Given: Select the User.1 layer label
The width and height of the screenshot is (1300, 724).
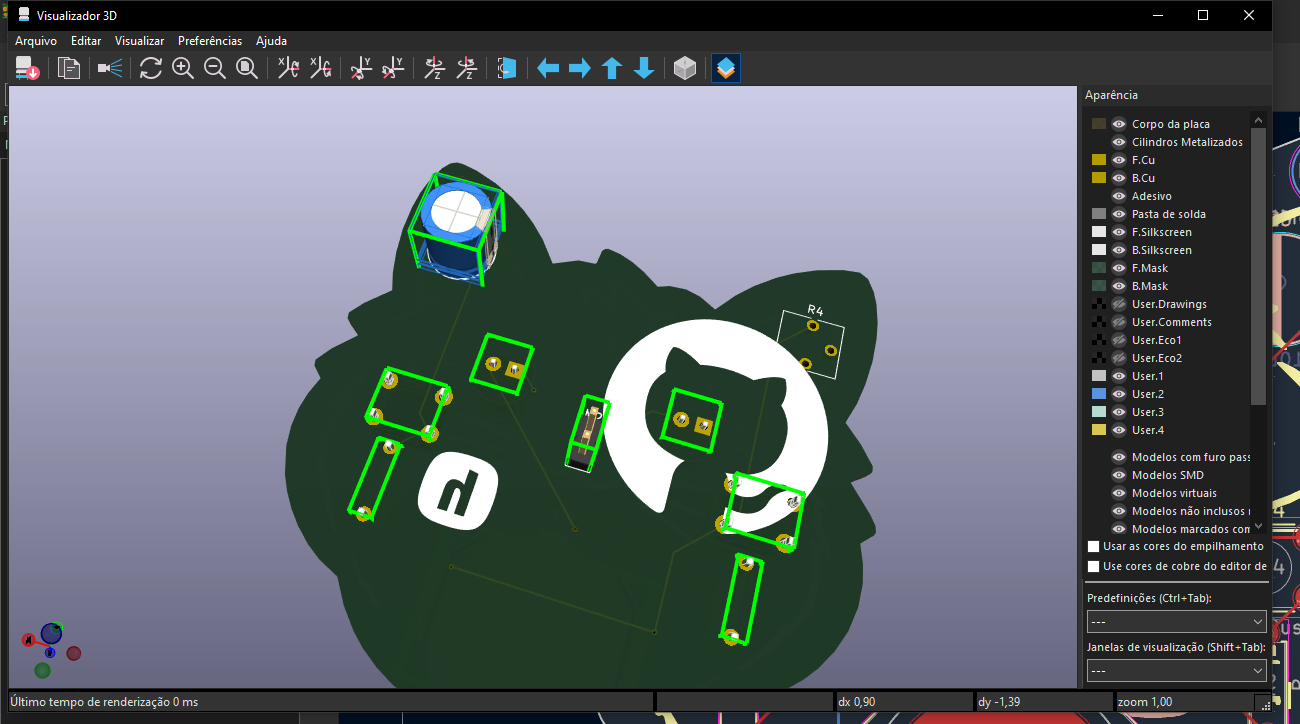Looking at the screenshot, I should [x=1148, y=376].
